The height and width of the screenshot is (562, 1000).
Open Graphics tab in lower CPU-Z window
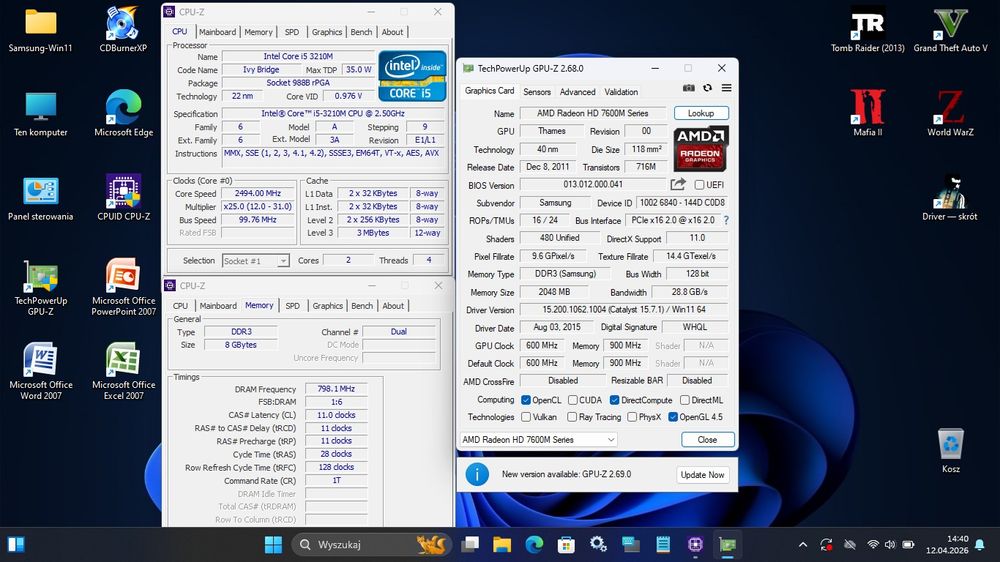[x=327, y=306]
